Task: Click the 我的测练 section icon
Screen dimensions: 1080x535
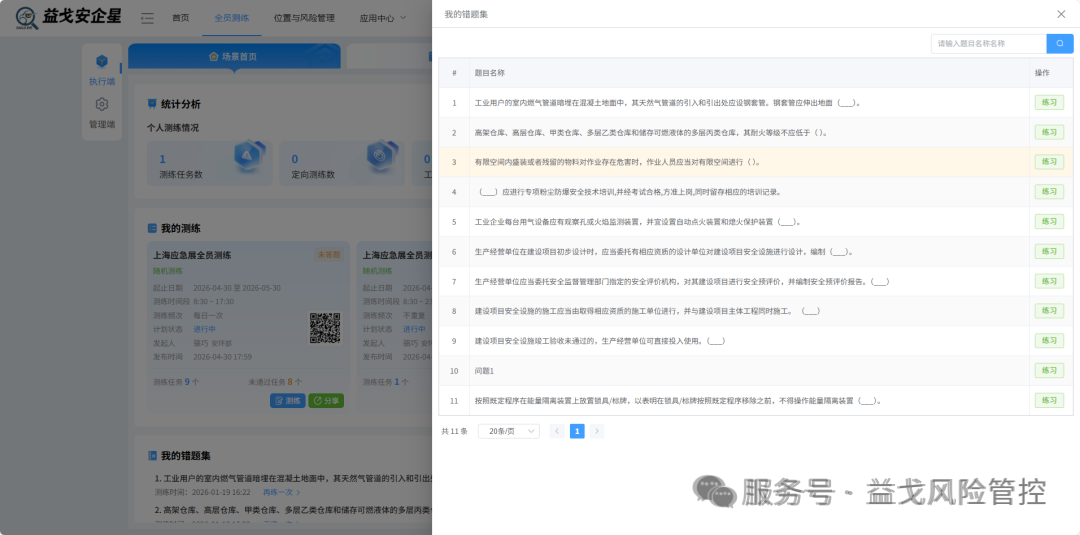Action: click(x=152, y=228)
